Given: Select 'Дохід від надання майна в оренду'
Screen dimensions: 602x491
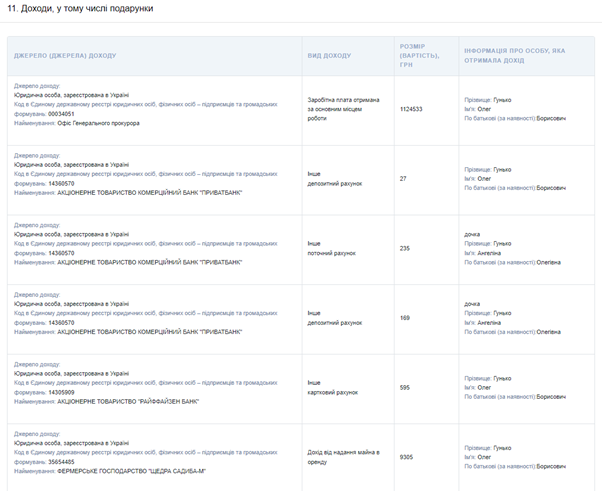Looking at the screenshot, I should point(343,457).
